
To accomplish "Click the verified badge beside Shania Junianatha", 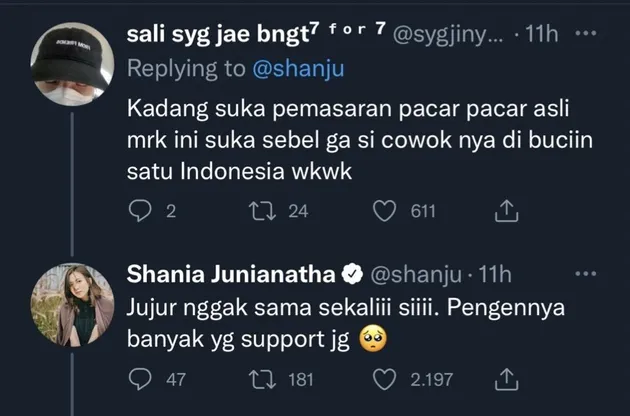I will click(353, 272).
